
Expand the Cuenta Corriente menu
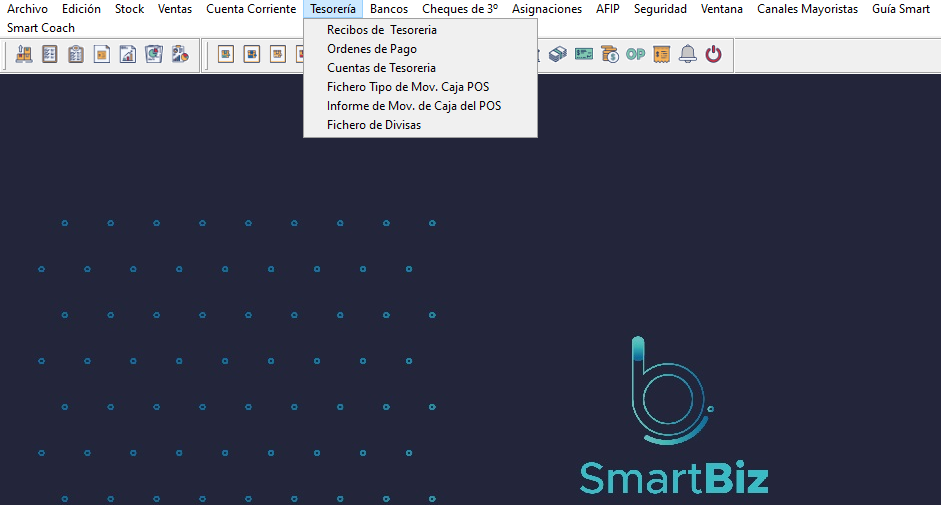(x=251, y=9)
